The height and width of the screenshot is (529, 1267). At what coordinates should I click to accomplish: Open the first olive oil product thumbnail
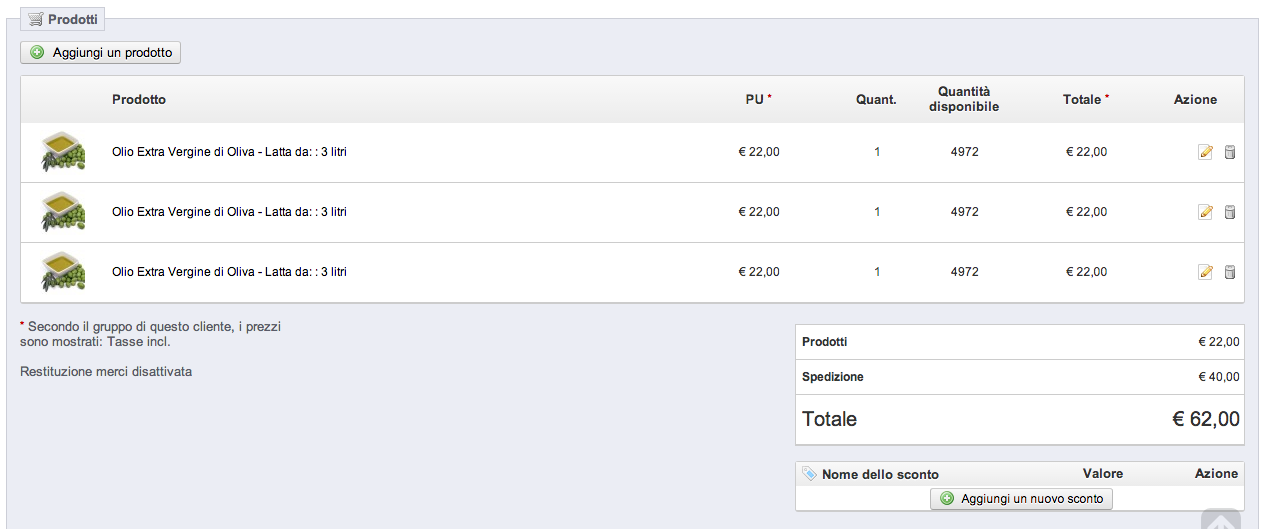[x=62, y=152]
